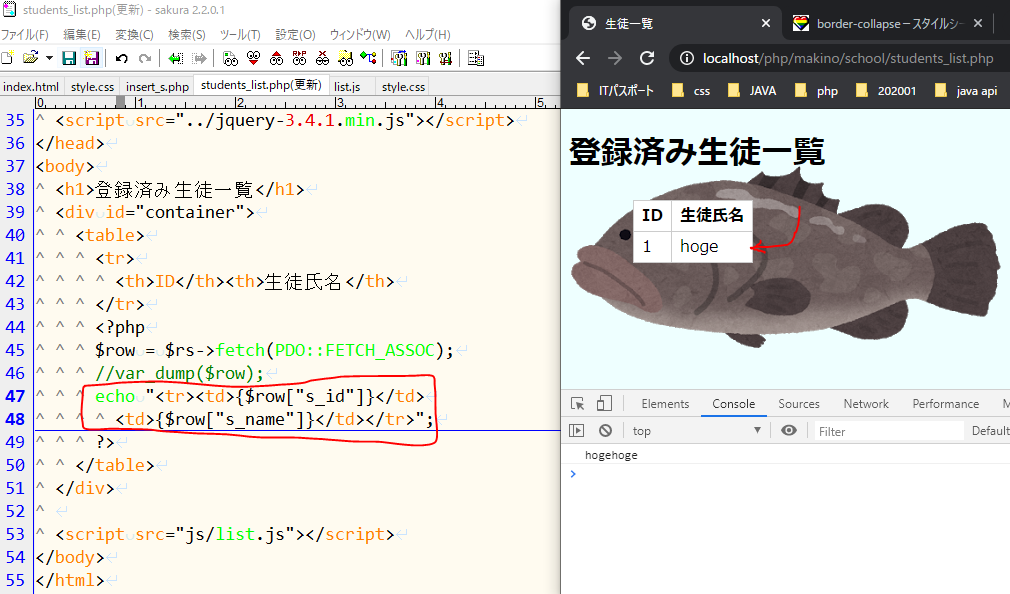Open the 変換(C) menu
This screenshot has width=1010, height=594.
(x=135, y=35)
